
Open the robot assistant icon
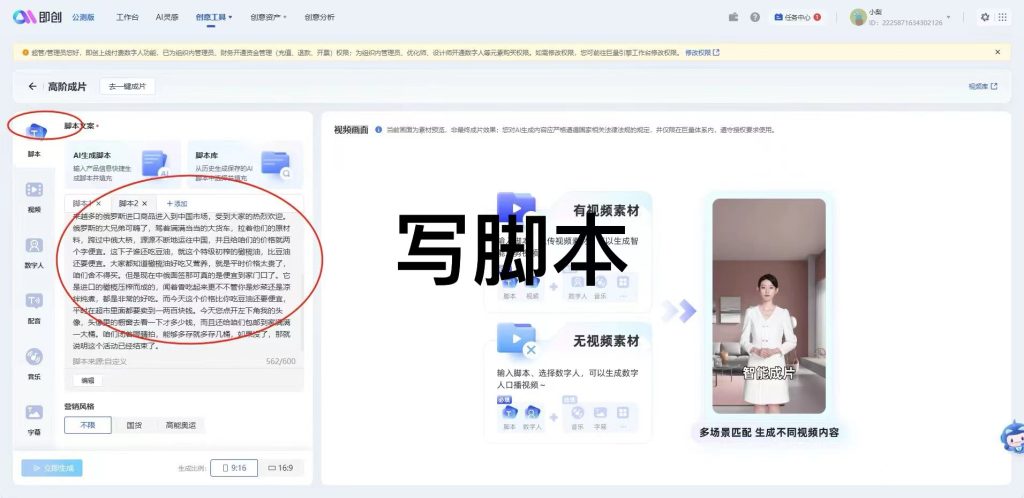tap(1012, 437)
